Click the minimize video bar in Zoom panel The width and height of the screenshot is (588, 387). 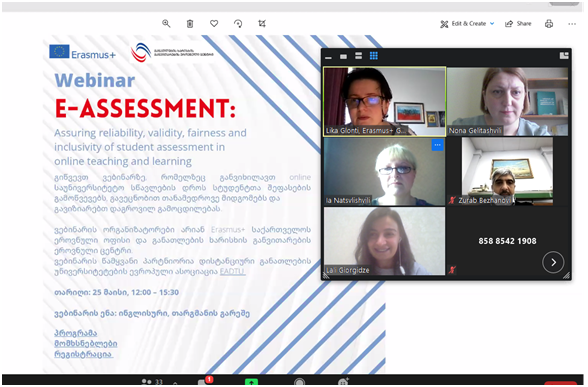tap(328, 57)
